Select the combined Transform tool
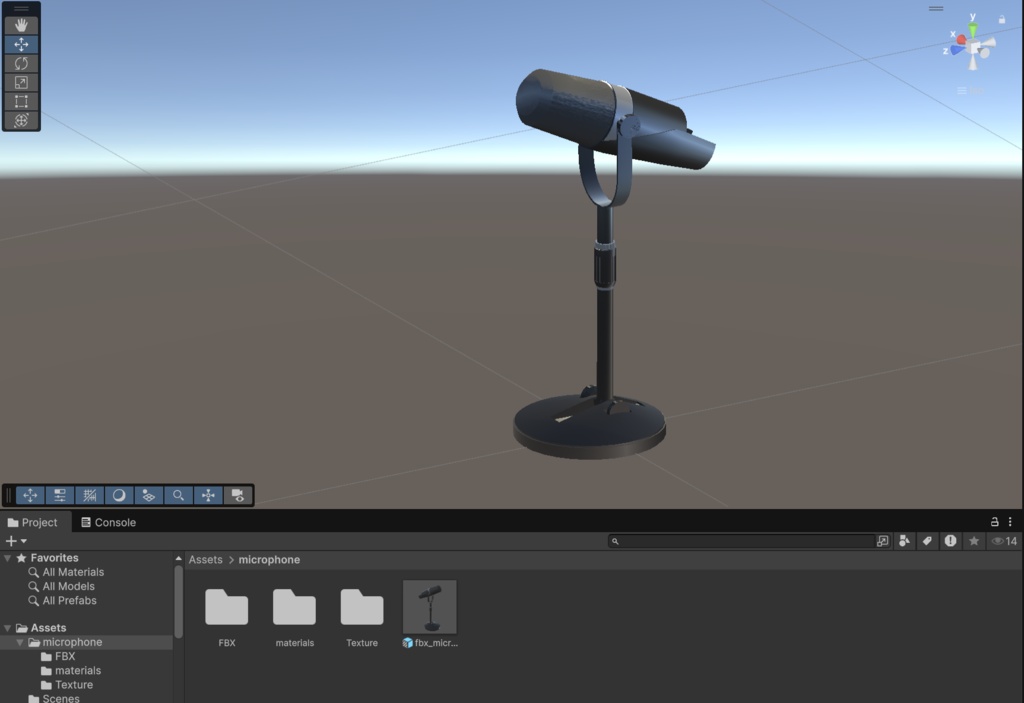 click(x=21, y=120)
